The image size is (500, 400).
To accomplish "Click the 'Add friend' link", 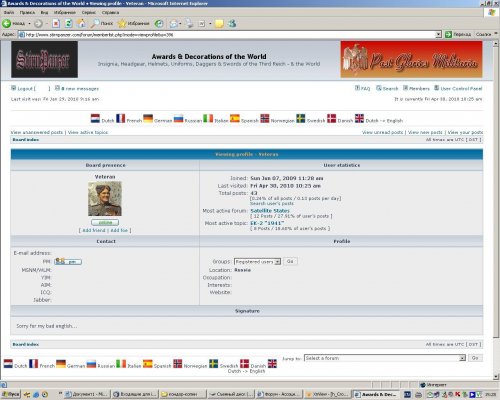I will click(x=93, y=230).
